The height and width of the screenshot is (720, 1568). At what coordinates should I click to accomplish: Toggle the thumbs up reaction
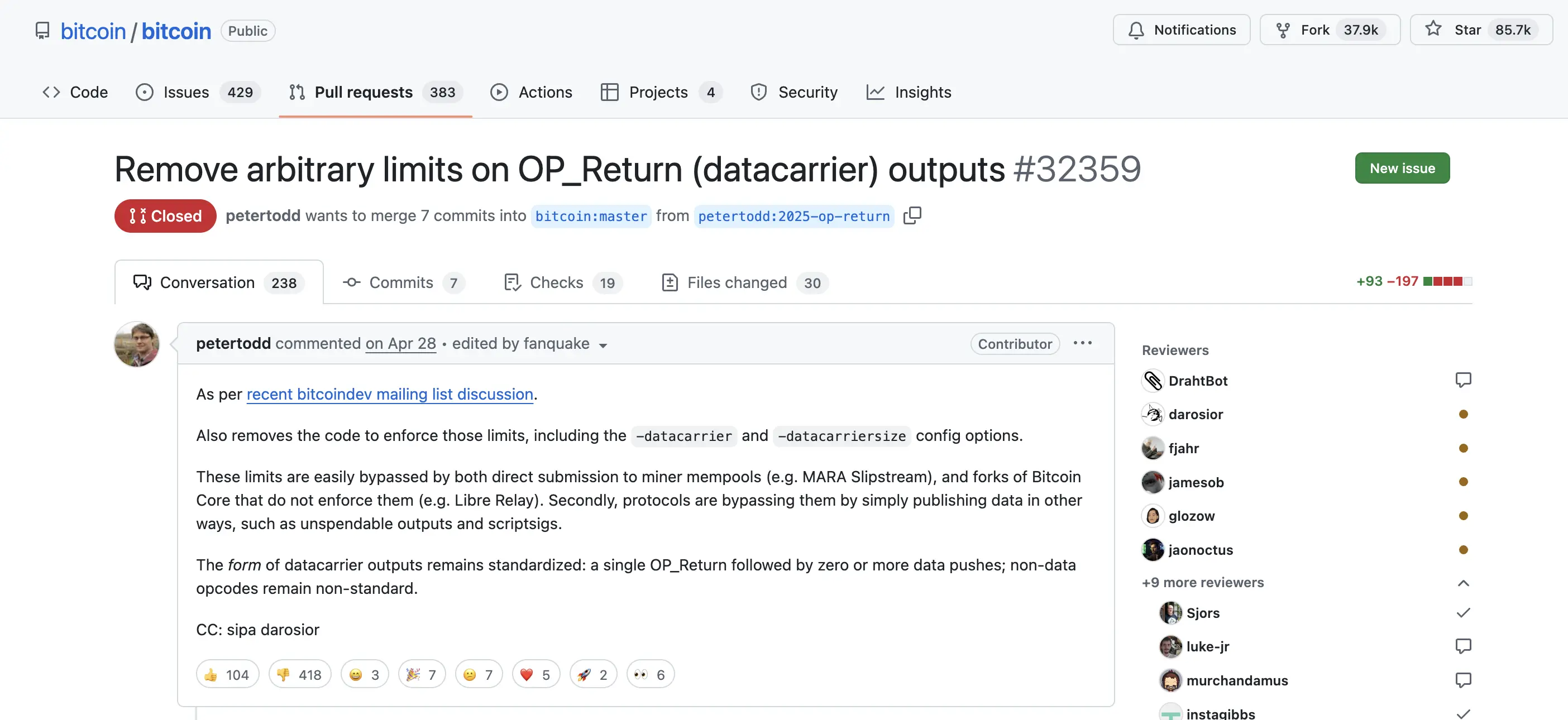click(227, 674)
